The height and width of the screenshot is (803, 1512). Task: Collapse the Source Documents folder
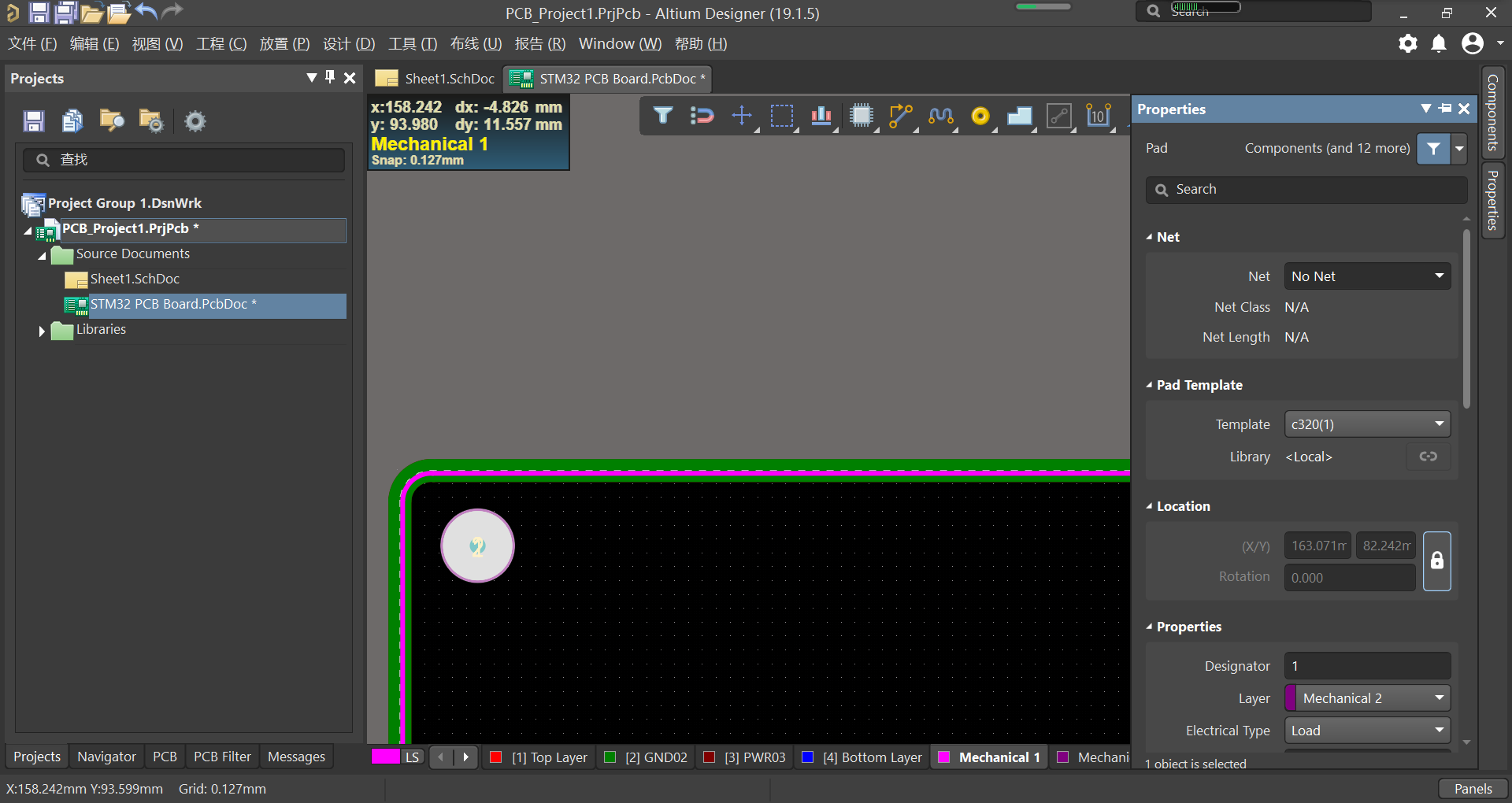[42, 256]
